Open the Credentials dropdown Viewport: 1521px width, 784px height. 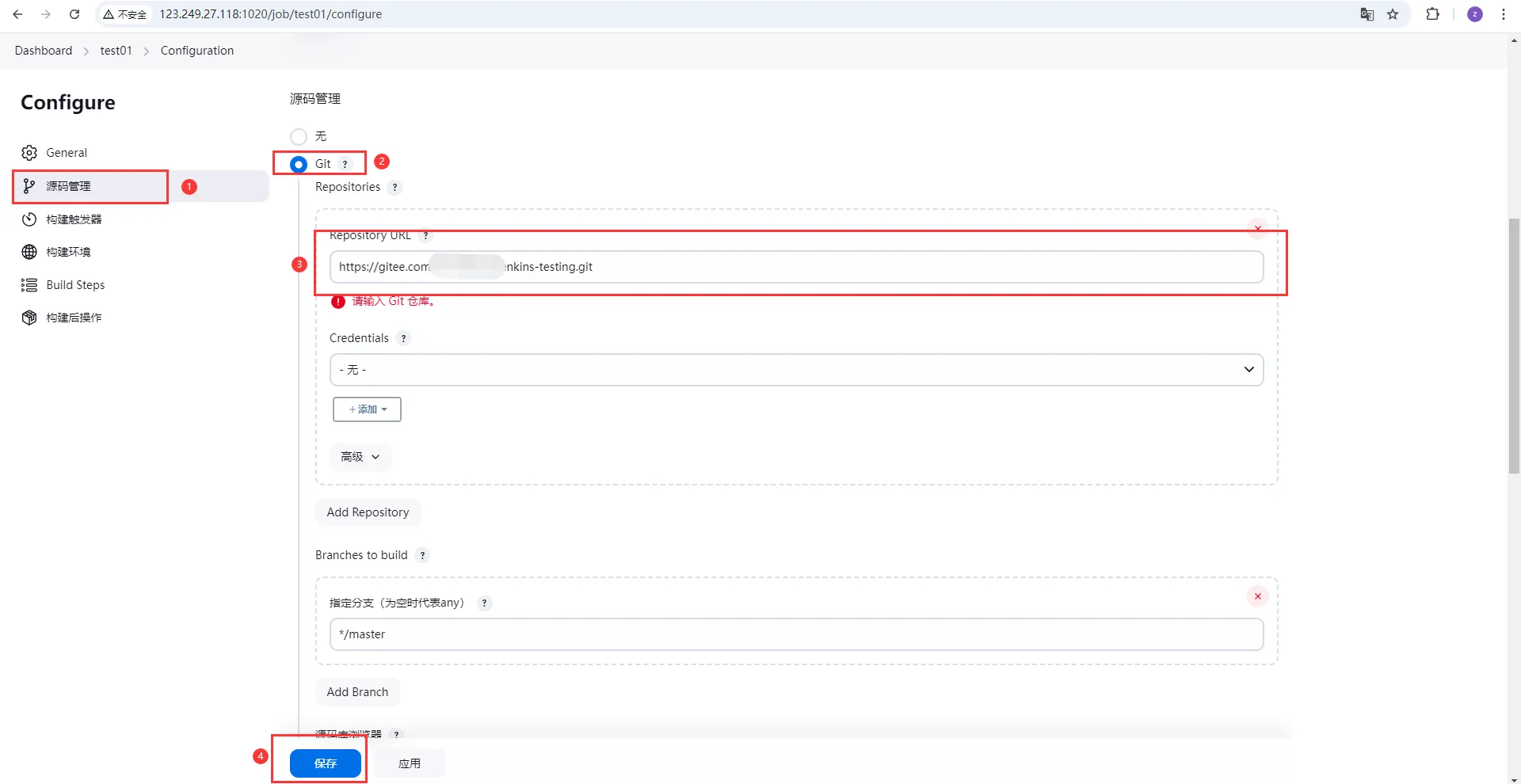pyautogui.click(x=796, y=370)
